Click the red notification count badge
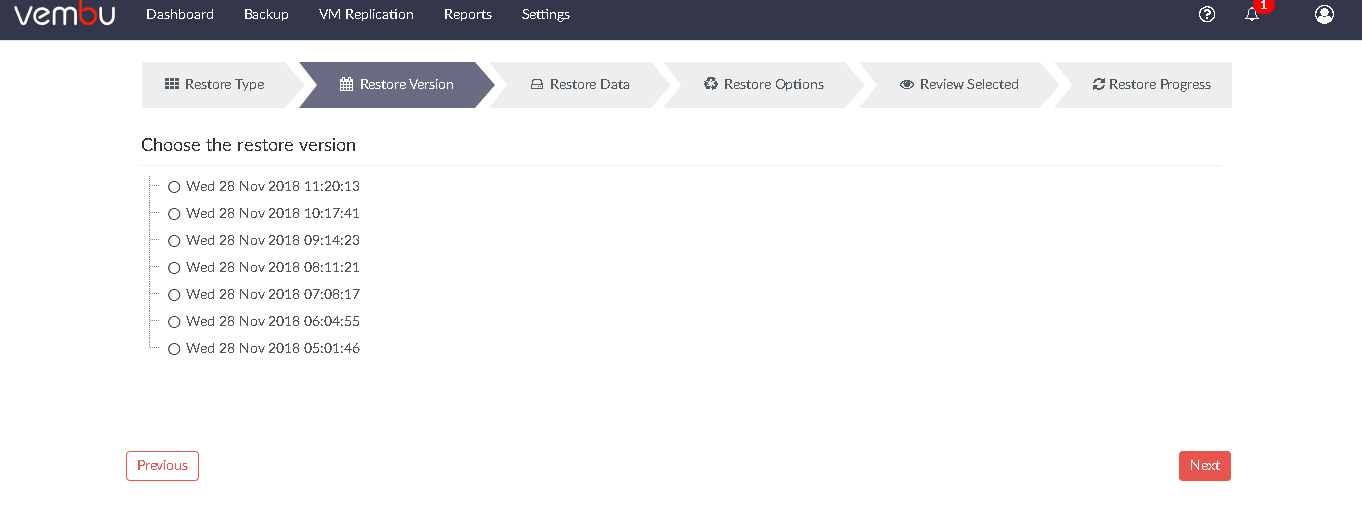Screen dimensions: 1362x507 pyautogui.click(x=1263, y=5)
